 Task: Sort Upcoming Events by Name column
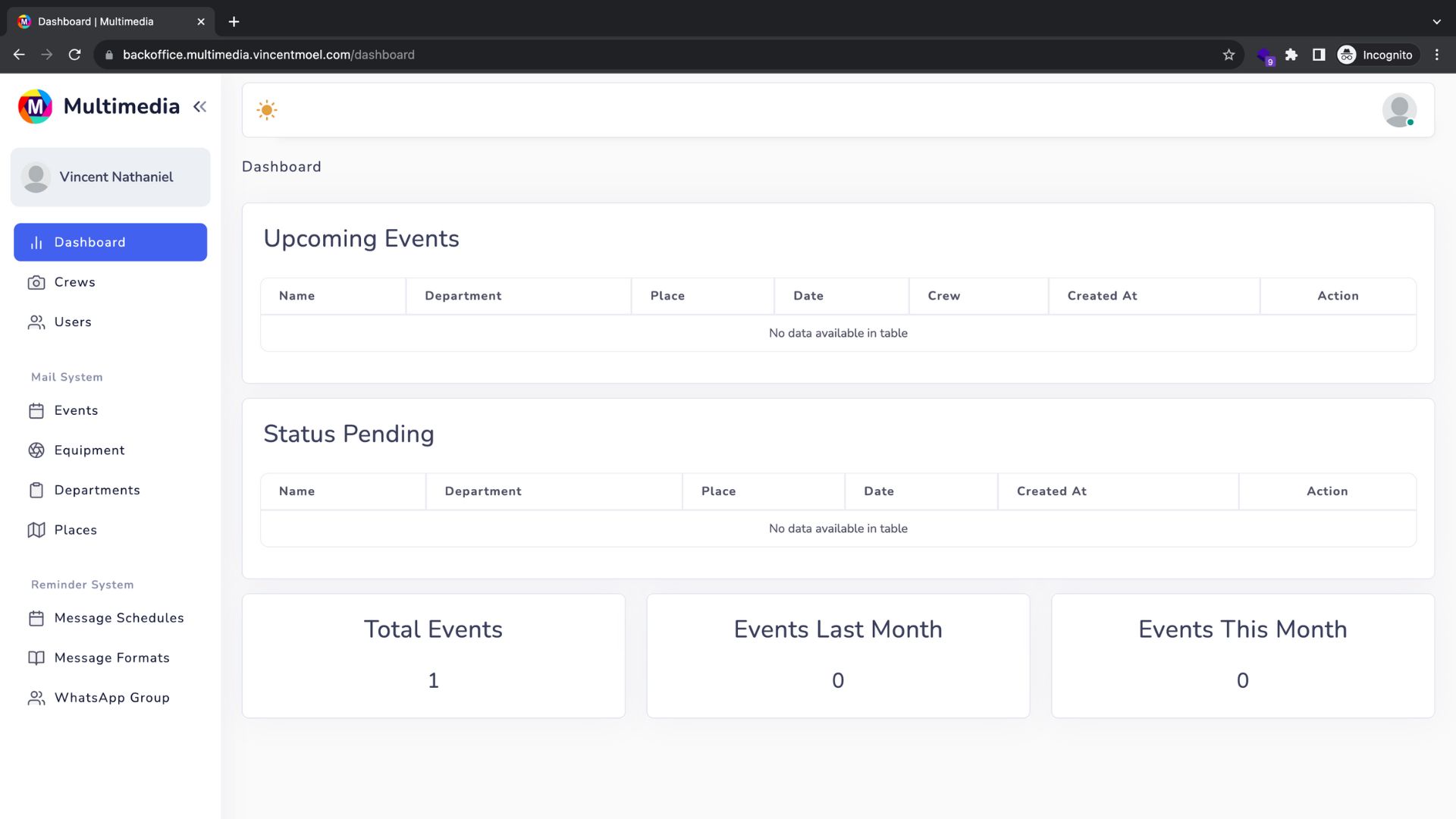pos(297,296)
